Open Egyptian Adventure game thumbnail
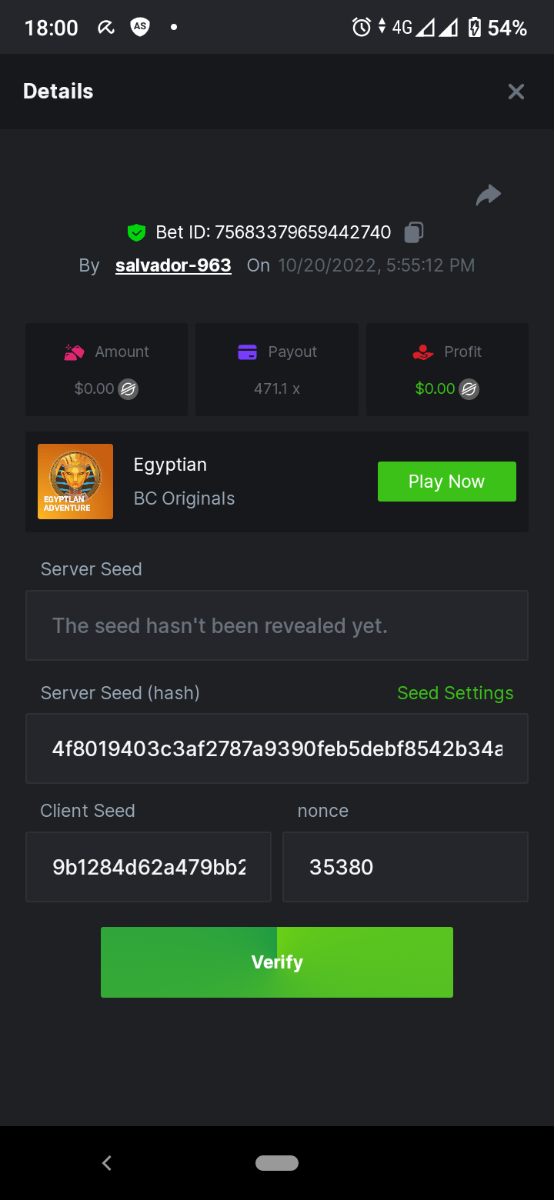Screen dimensions: 554x1200 [x=75, y=481]
